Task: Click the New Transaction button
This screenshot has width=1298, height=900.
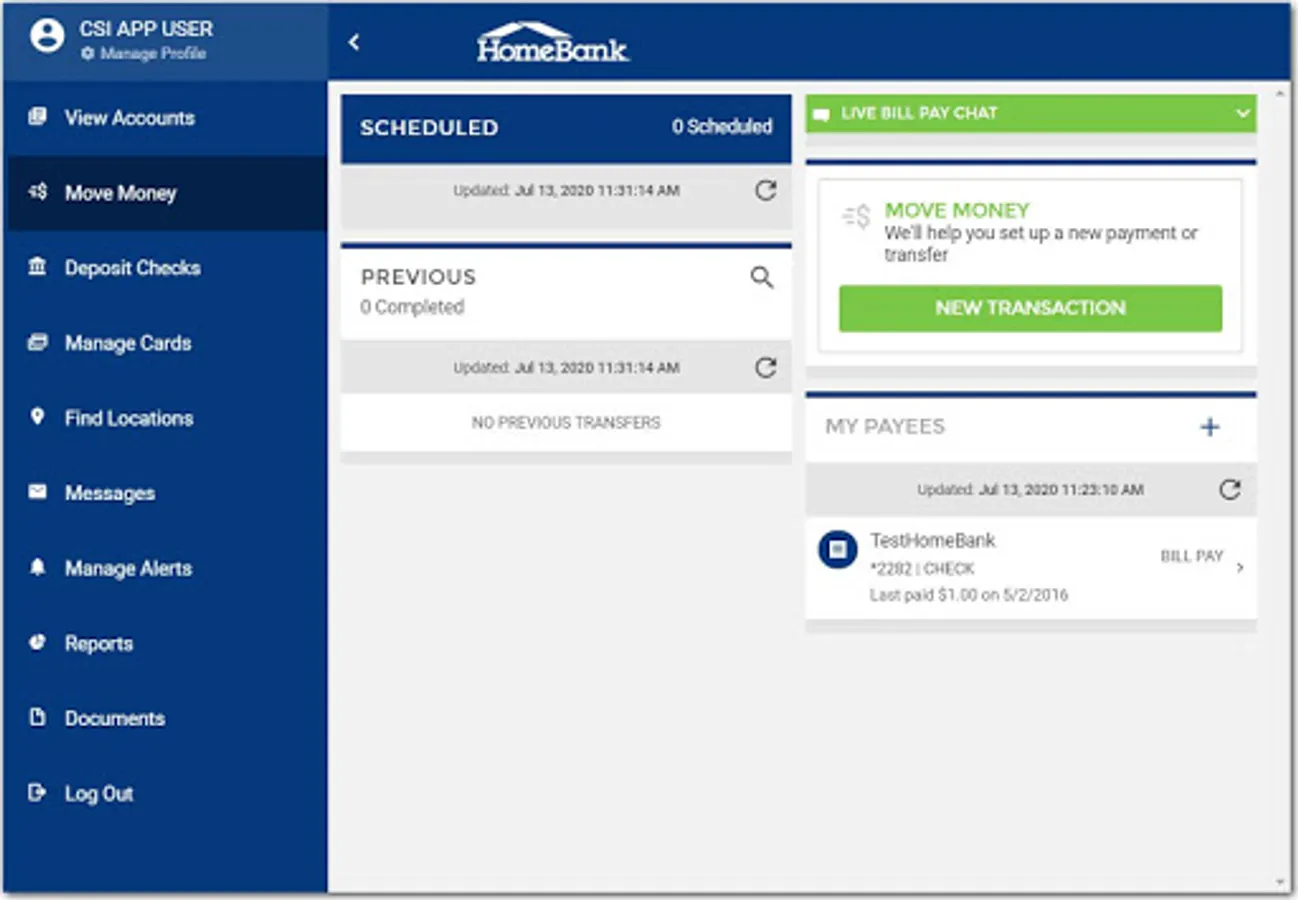Action: click(x=1030, y=308)
